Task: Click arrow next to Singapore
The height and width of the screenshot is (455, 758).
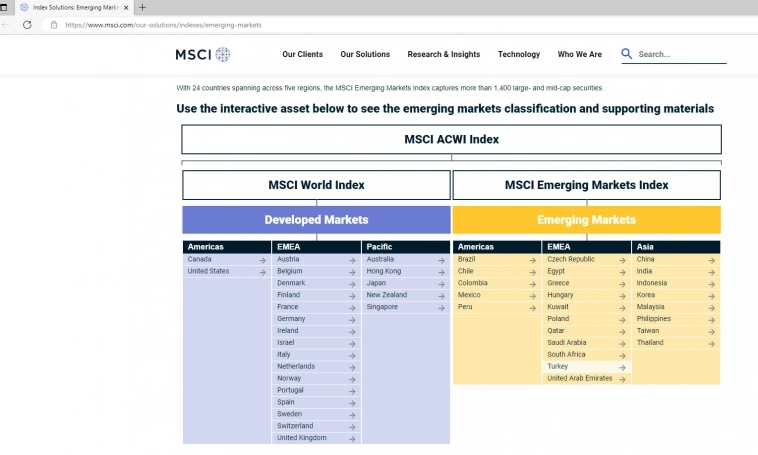Action: coord(441,308)
